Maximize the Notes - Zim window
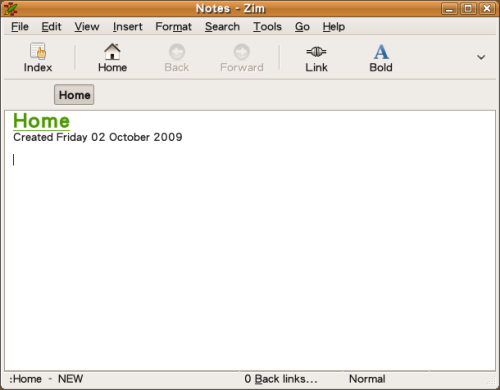Image resolution: width=500 pixels, height=390 pixels. tap(468, 8)
